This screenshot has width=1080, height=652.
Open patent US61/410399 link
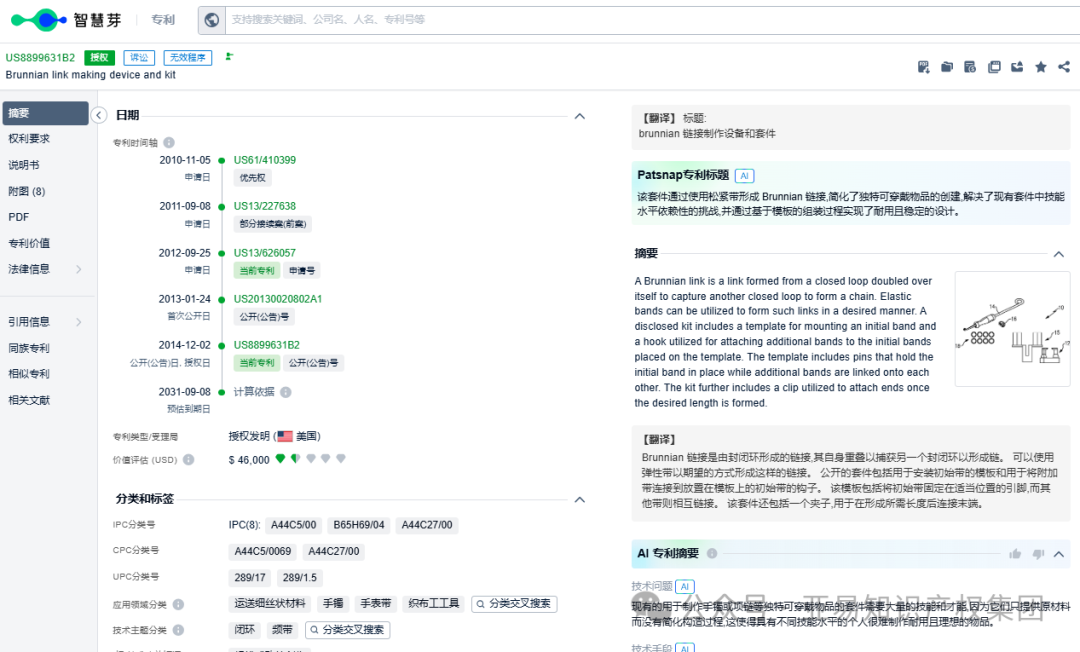coord(262,159)
